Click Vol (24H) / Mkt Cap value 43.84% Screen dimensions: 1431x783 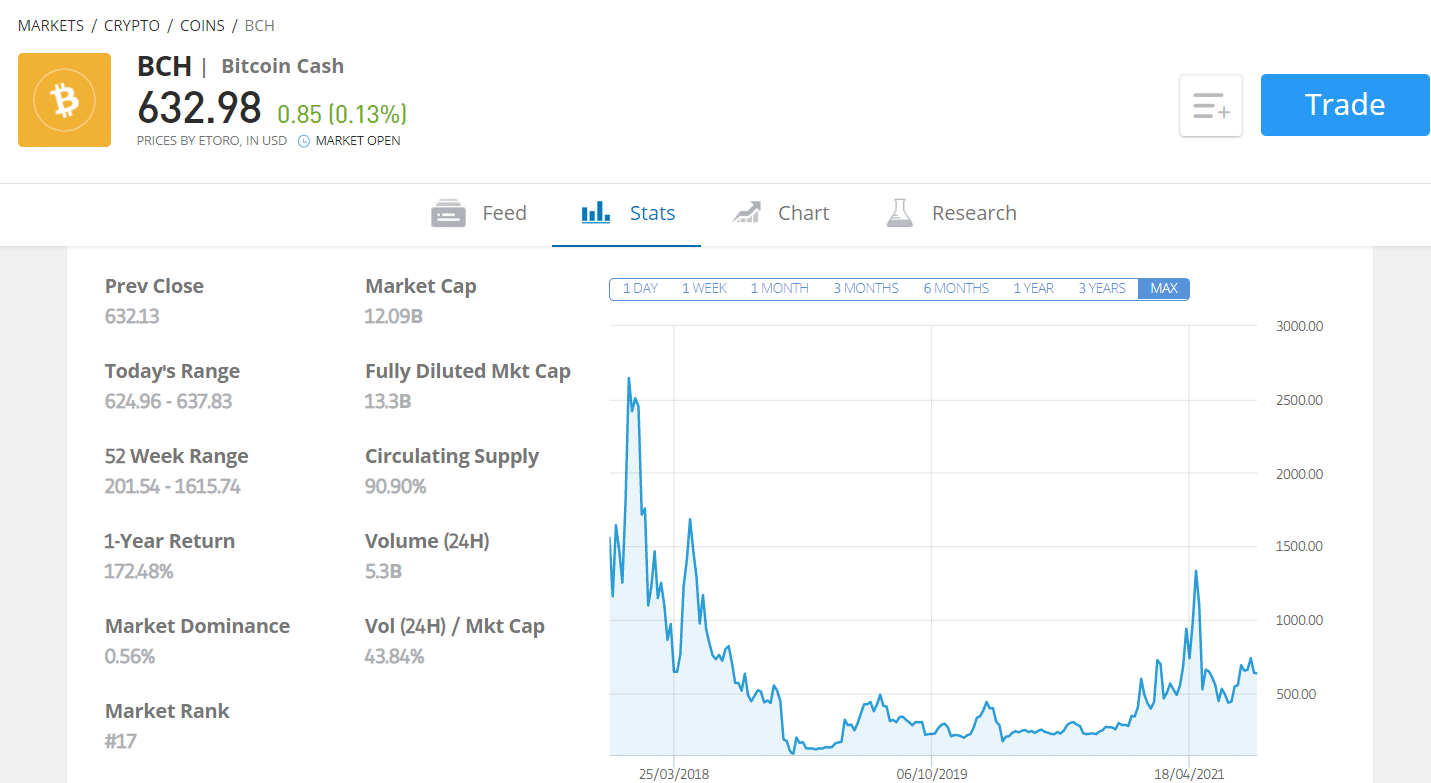[x=394, y=657]
